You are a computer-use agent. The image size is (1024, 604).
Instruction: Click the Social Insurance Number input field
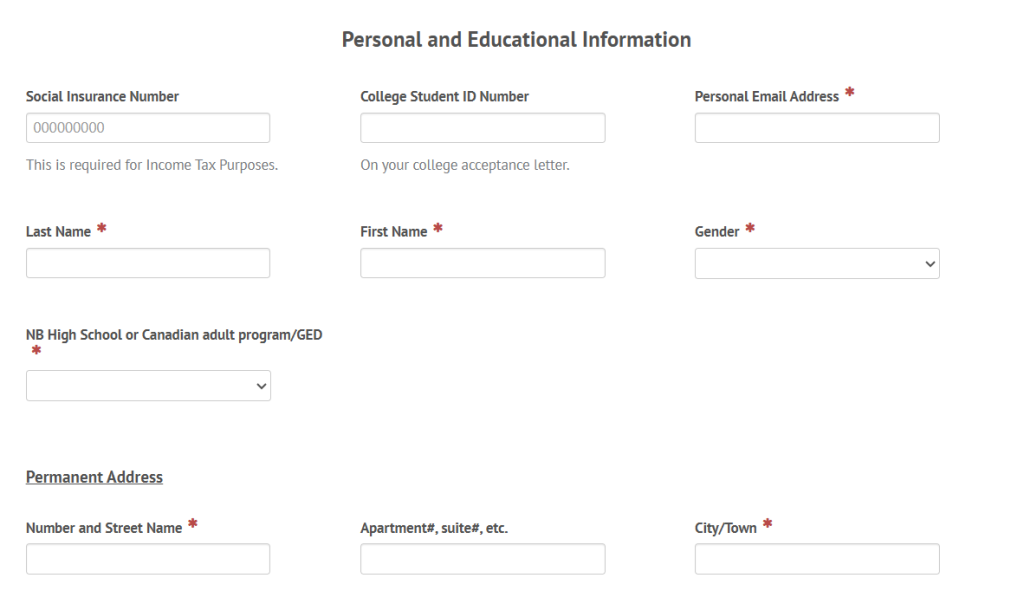(148, 128)
